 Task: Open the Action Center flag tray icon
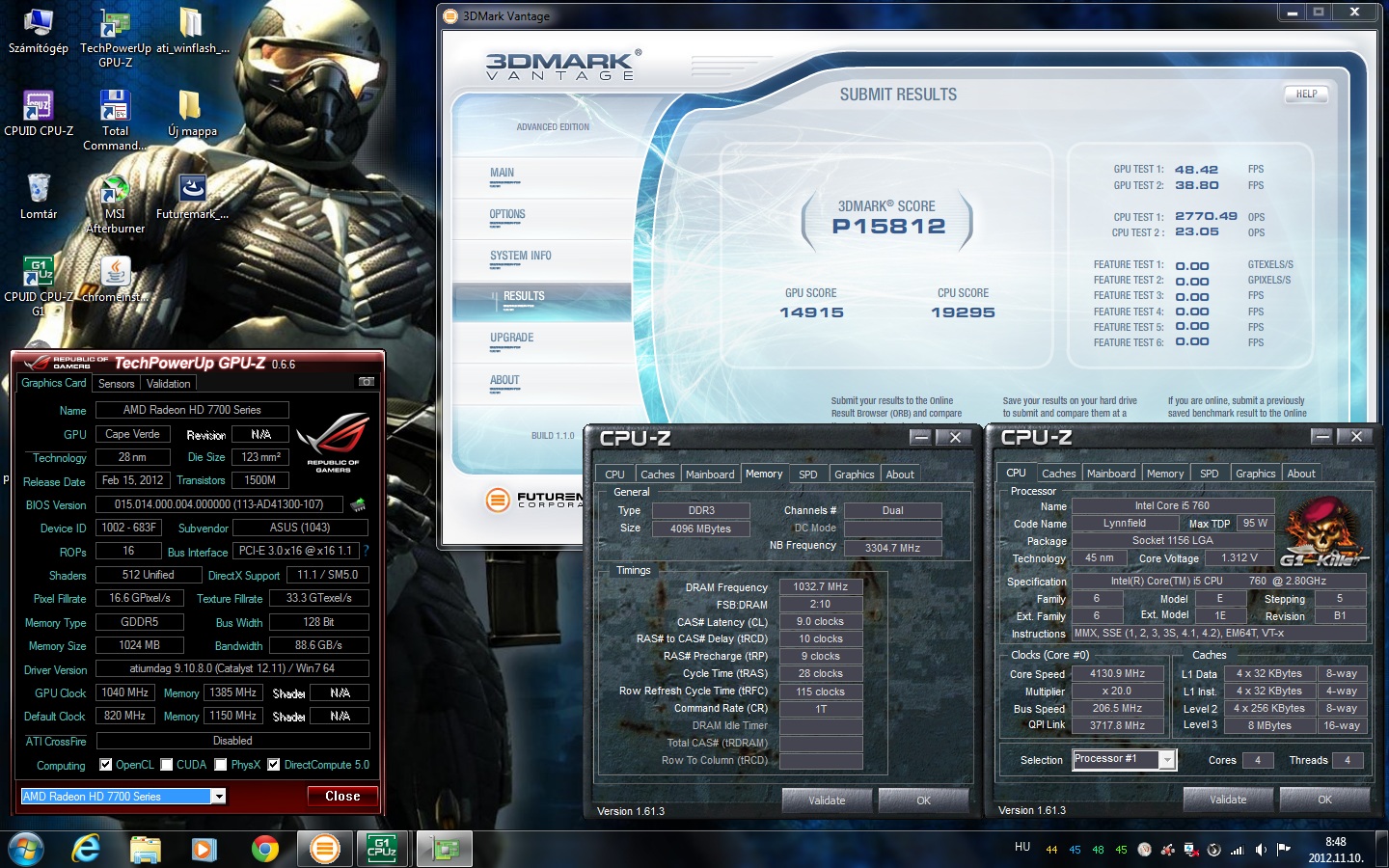pyautogui.click(x=1284, y=850)
